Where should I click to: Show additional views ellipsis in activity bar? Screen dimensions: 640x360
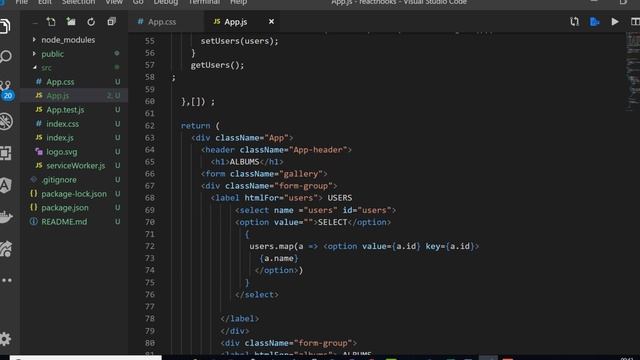pos(7,280)
